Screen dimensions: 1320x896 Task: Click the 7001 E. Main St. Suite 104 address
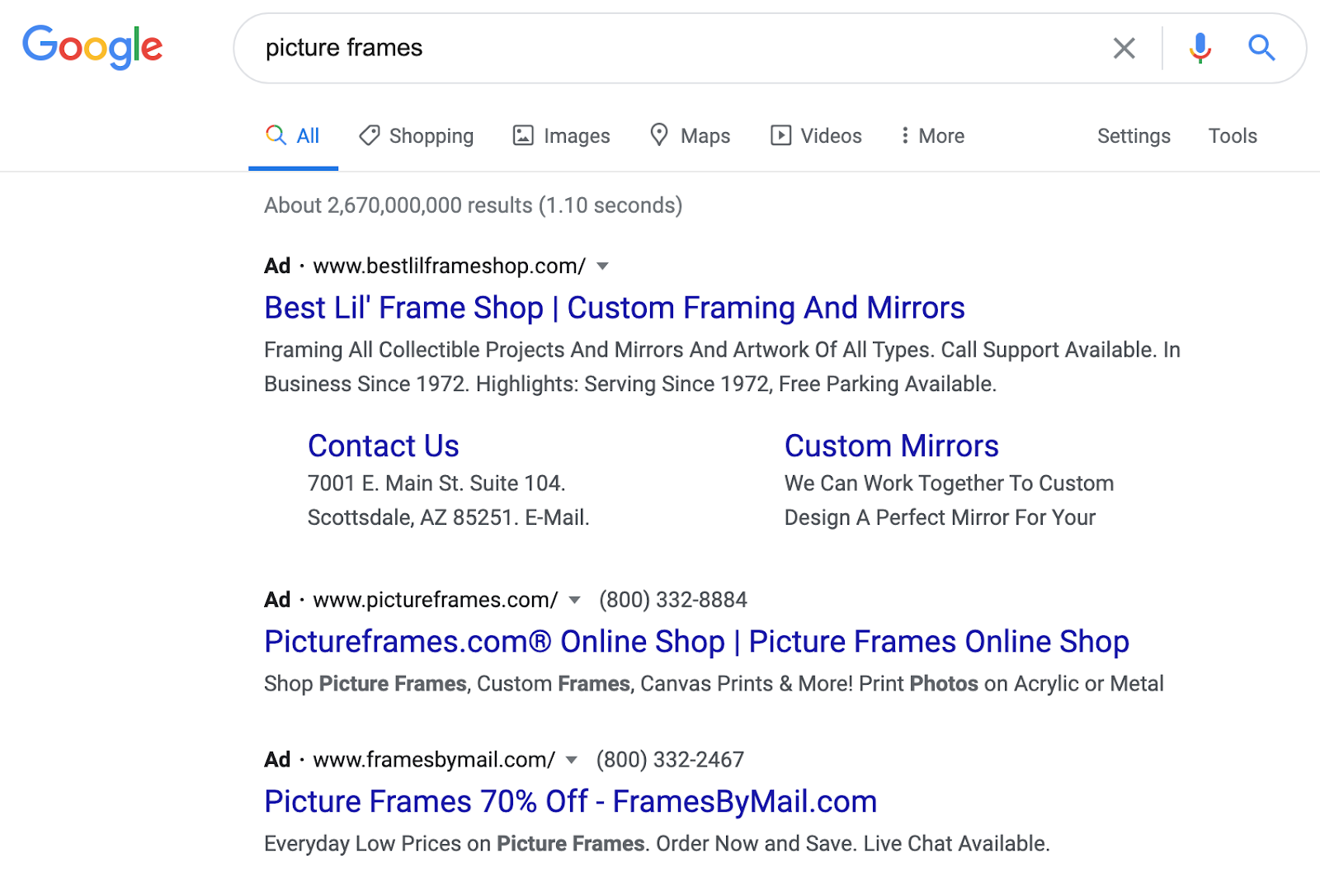point(436,483)
